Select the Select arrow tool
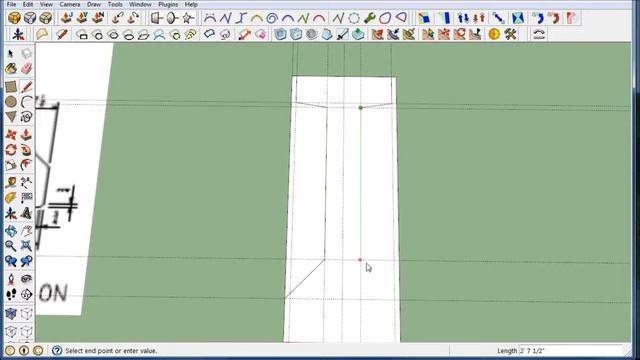Image resolution: width=640 pixels, height=360 pixels. click(11, 53)
